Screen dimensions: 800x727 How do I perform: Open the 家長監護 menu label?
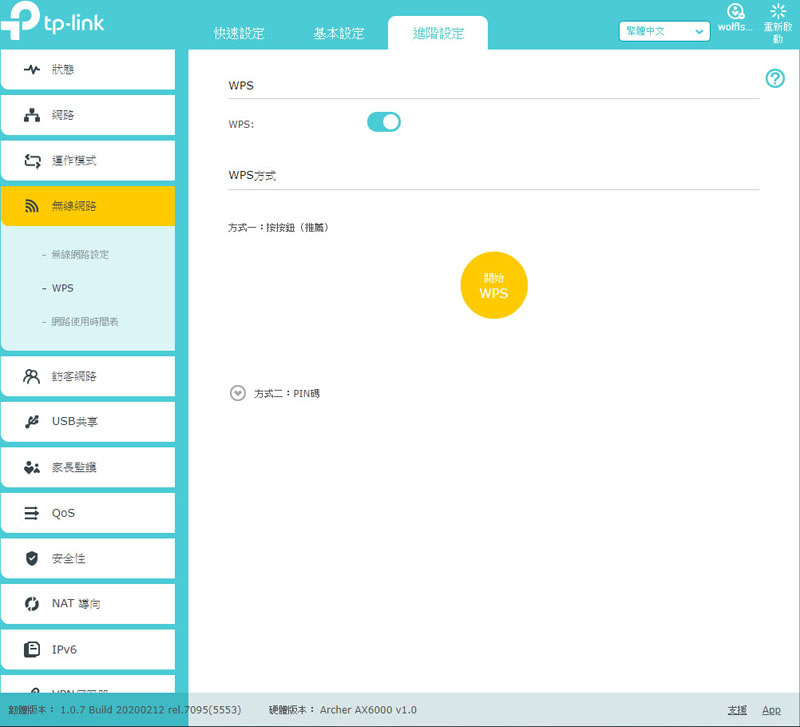(74, 467)
